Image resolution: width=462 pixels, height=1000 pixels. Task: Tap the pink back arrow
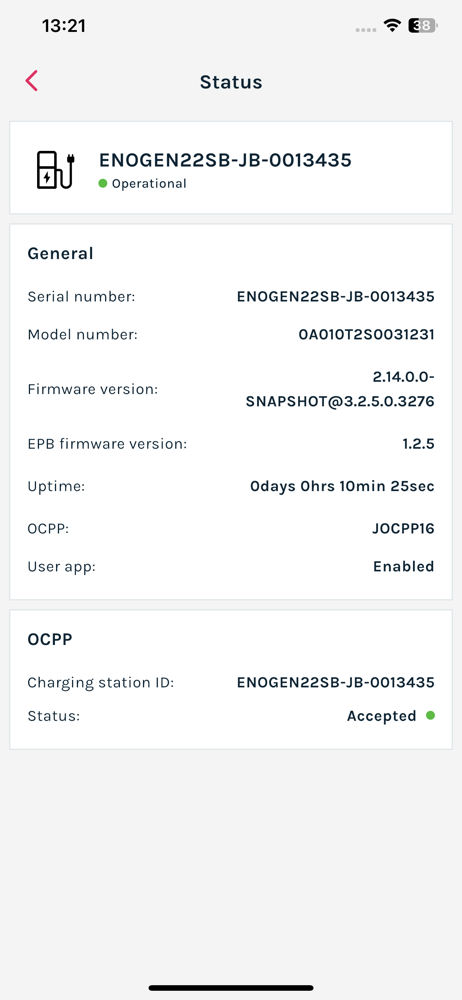pos(32,81)
